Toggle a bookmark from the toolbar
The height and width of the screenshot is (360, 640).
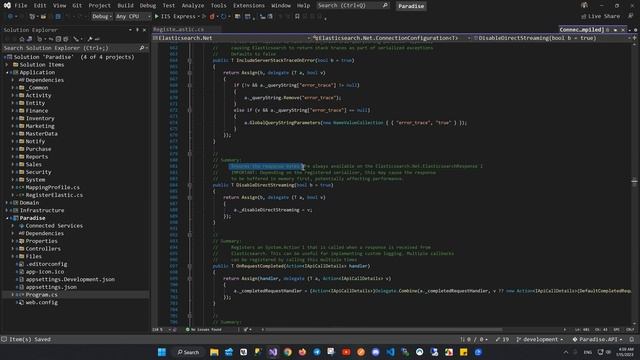pyautogui.click(x=297, y=16)
